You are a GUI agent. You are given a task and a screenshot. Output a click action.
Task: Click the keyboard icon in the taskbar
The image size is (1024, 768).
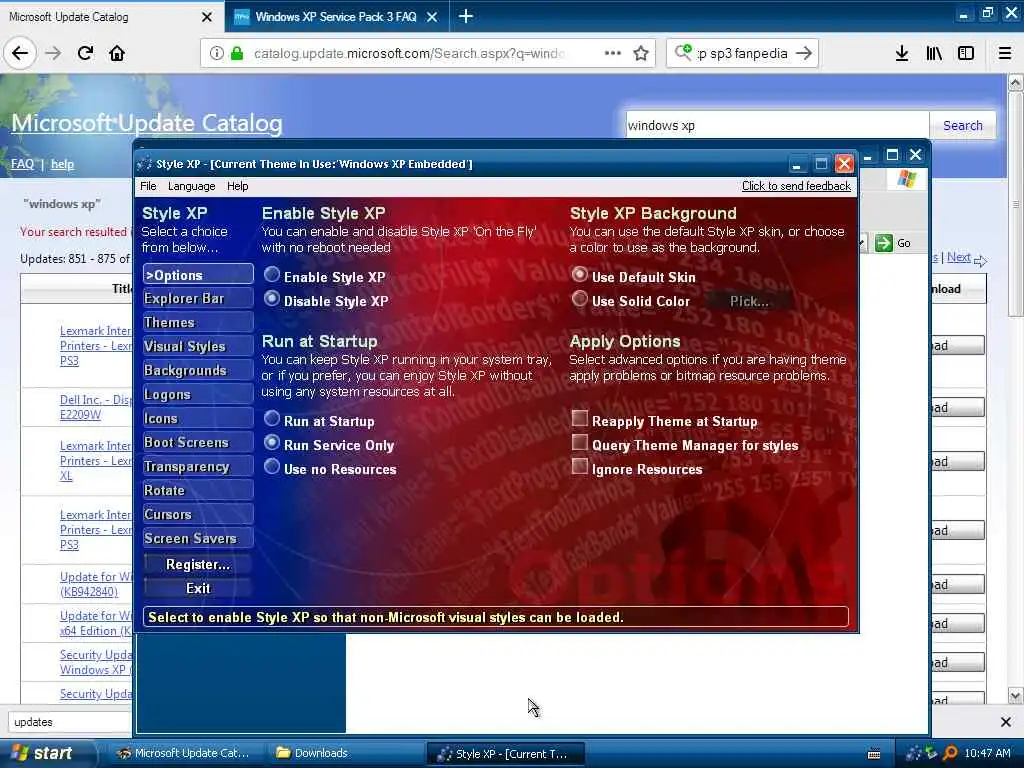(x=874, y=754)
